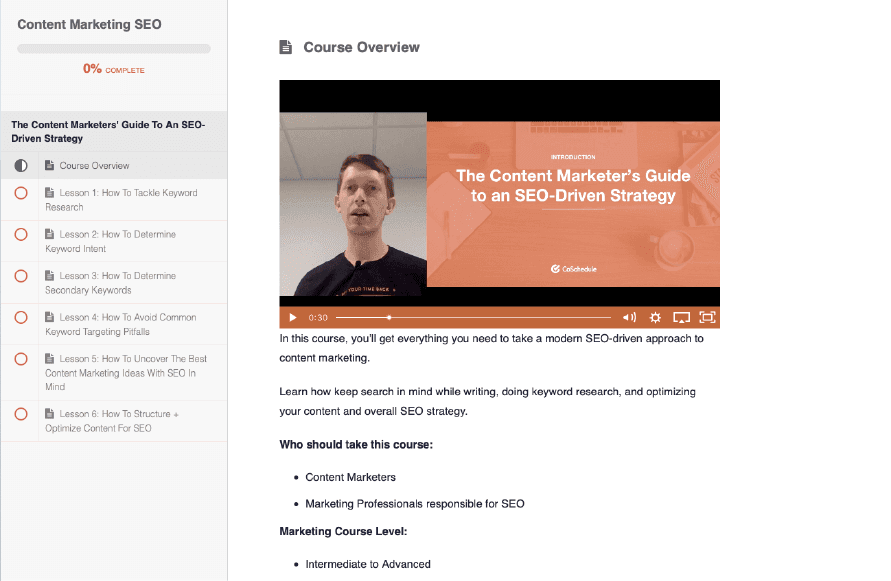
Task: Click the document icon next to Lesson 4
Action: pyautogui.click(x=49, y=317)
